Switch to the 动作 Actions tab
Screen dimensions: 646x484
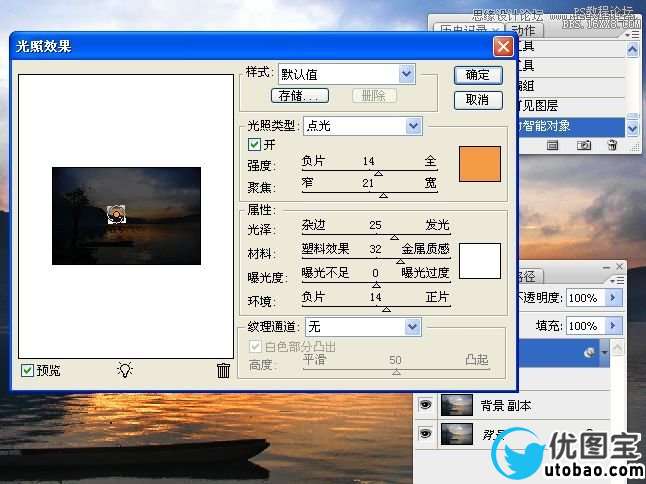tap(524, 31)
